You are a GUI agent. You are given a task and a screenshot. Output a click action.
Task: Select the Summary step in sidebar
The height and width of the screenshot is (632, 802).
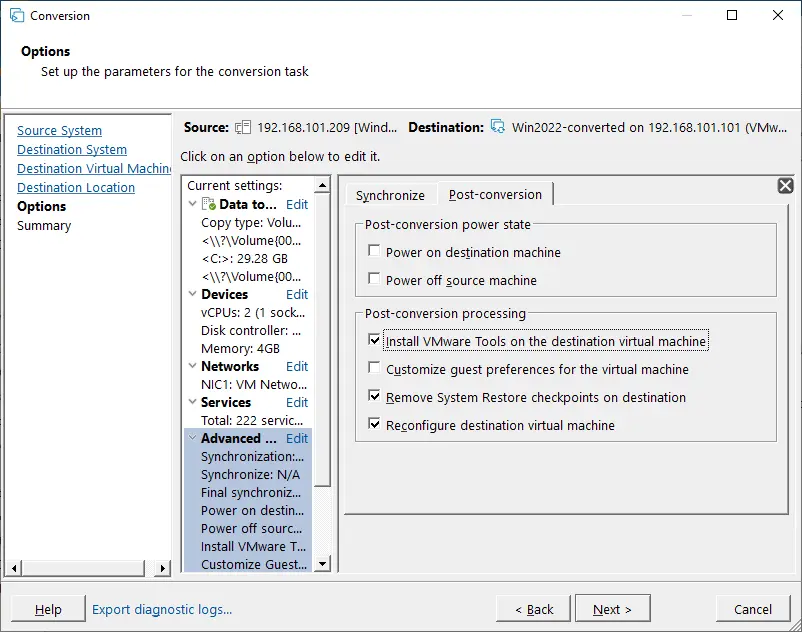(44, 225)
